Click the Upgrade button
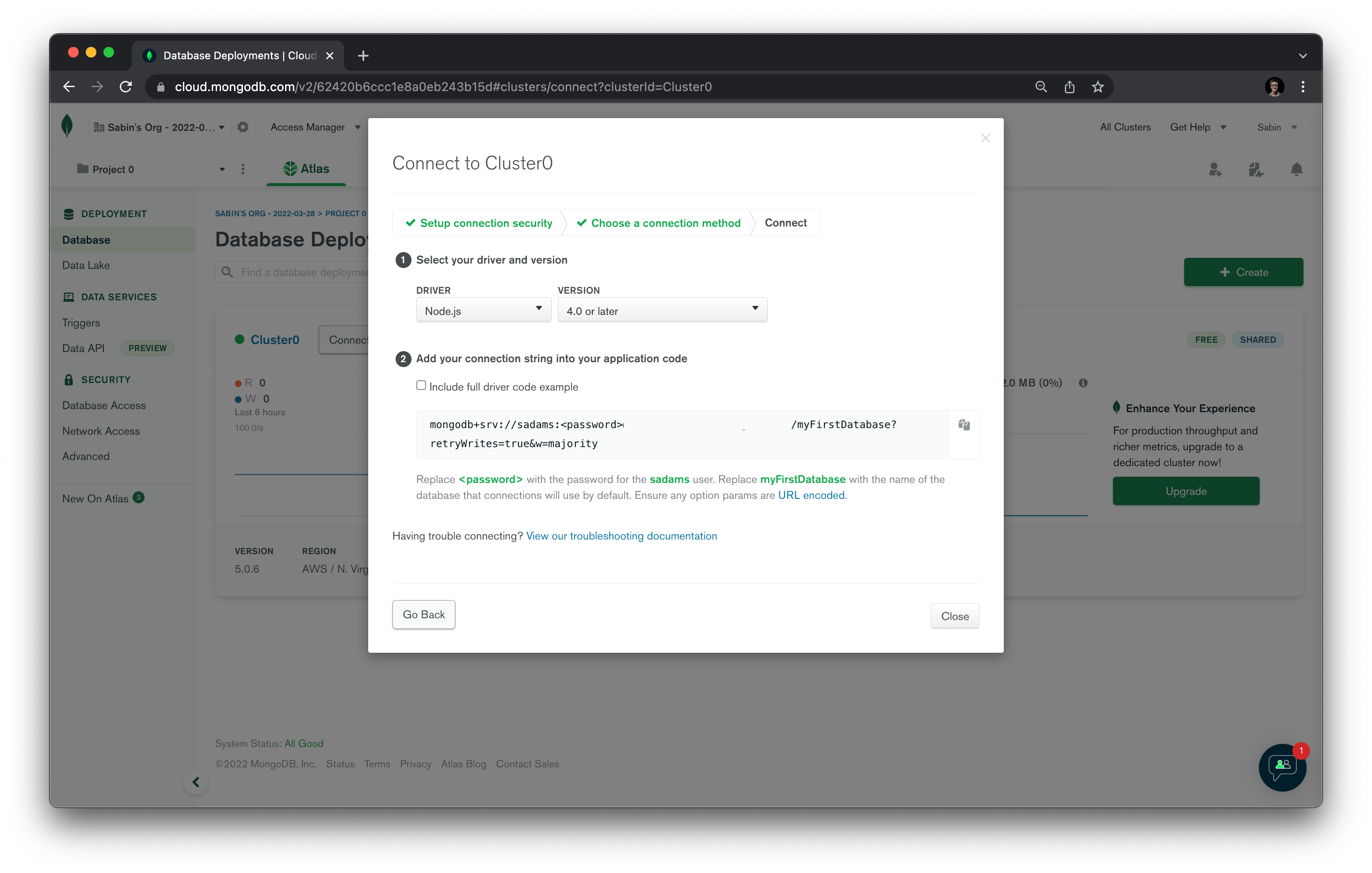1372x873 pixels. (1185, 491)
